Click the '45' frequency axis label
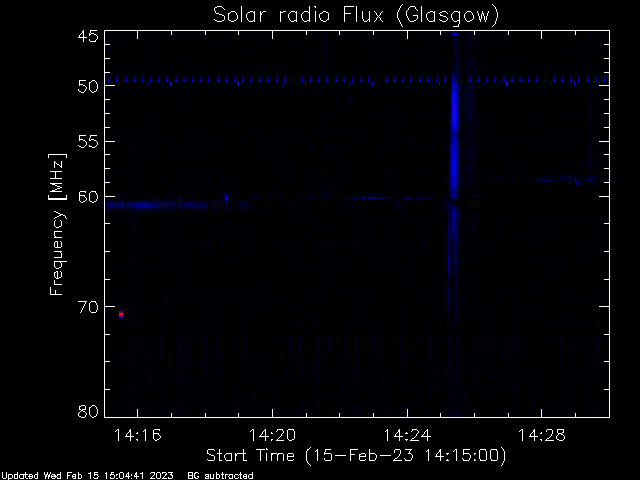Viewport: 640px width, 480px height. 88,36
